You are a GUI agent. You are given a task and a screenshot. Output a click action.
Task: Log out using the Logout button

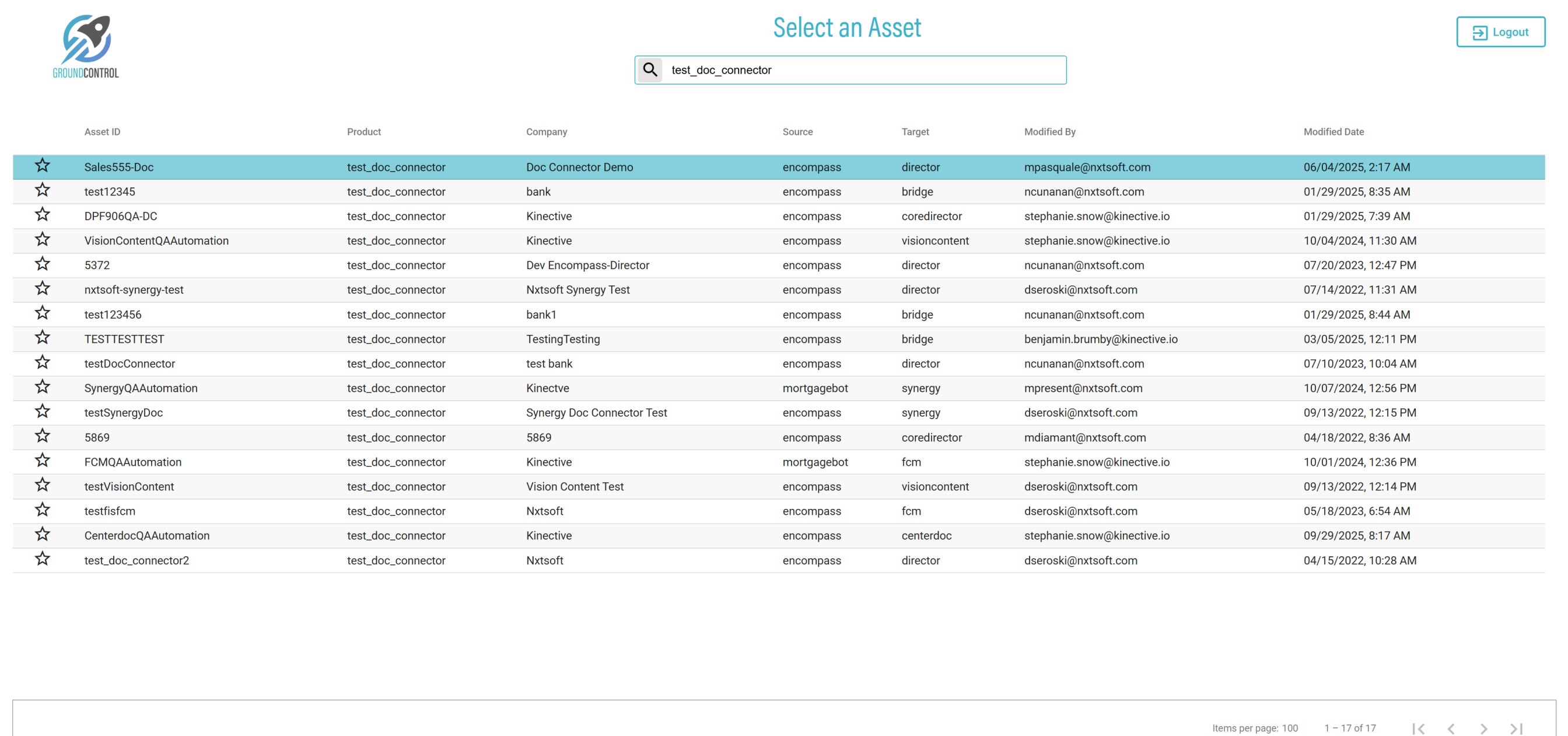point(1500,32)
